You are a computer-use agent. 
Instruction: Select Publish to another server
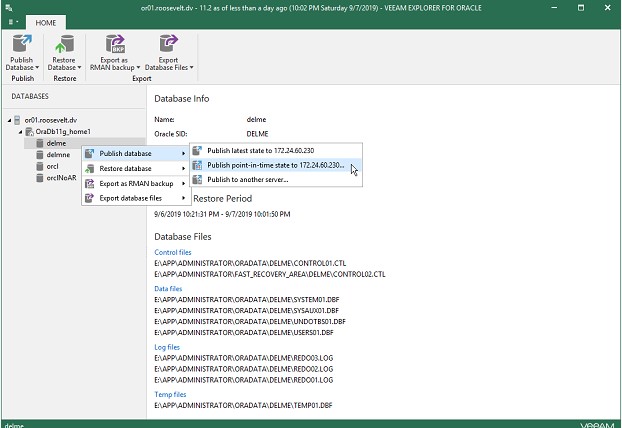pyautogui.click(x=276, y=180)
